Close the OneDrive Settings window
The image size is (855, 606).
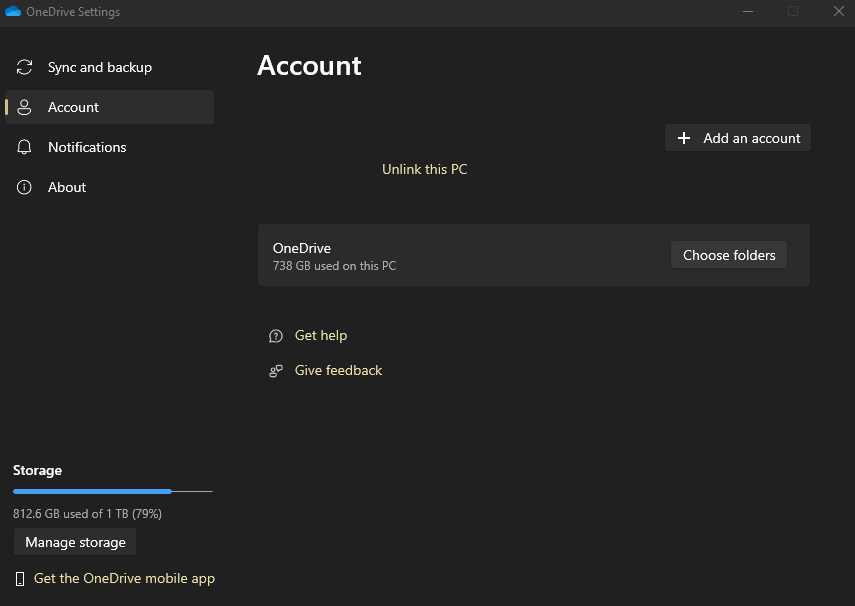[x=838, y=11]
